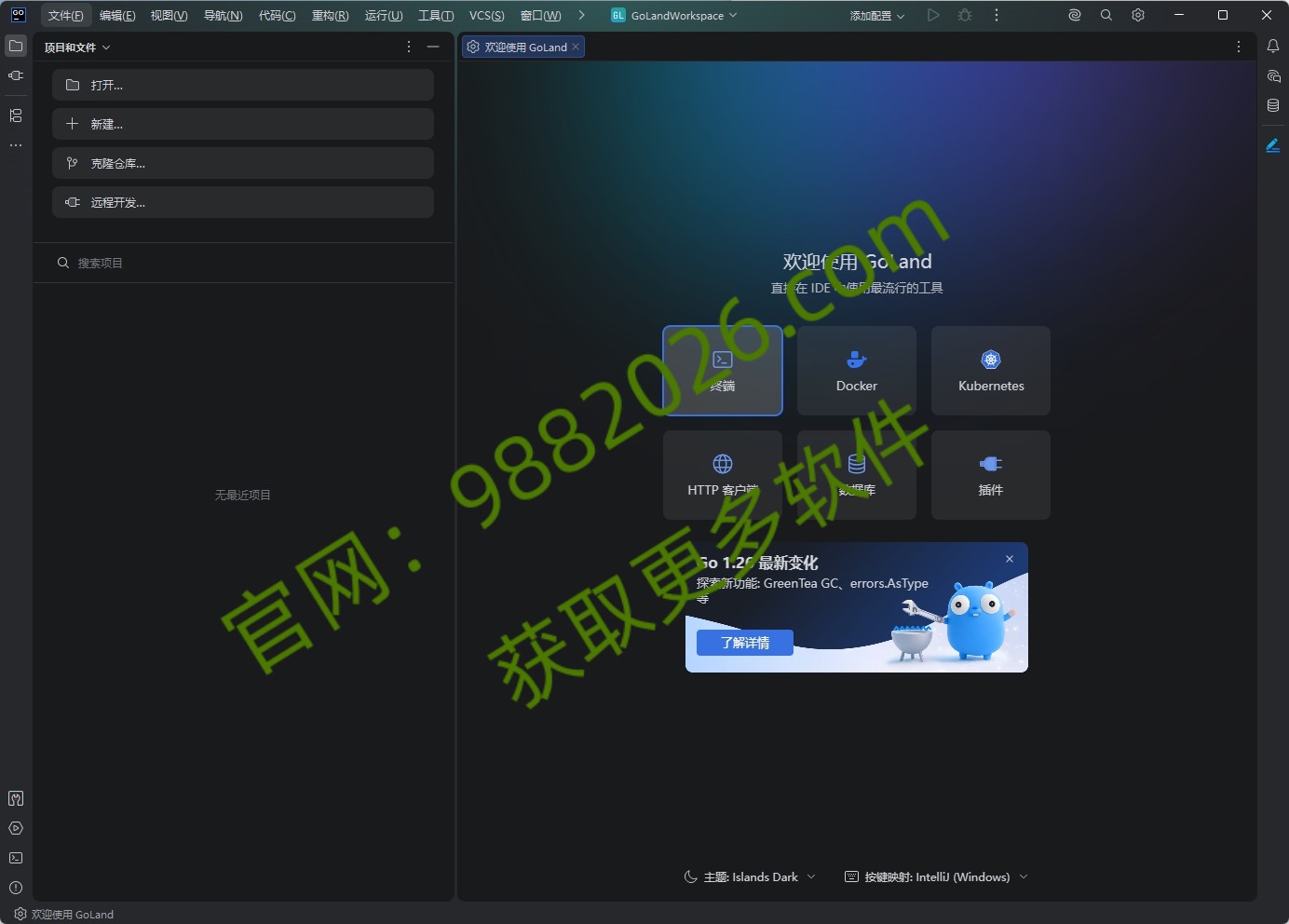The height and width of the screenshot is (924, 1289).
Task: Open the 按键映射 keymap dropdown
Action: pos(936,876)
